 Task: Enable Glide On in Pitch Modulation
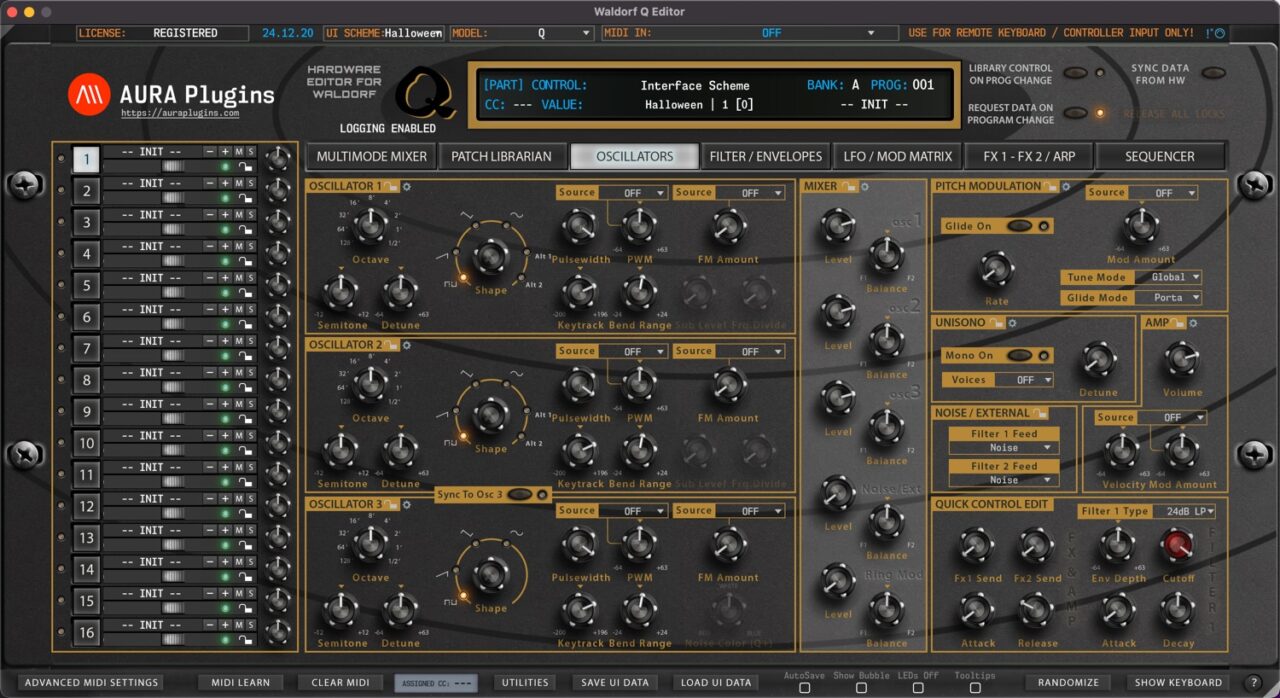click(x=1022, y=225)
